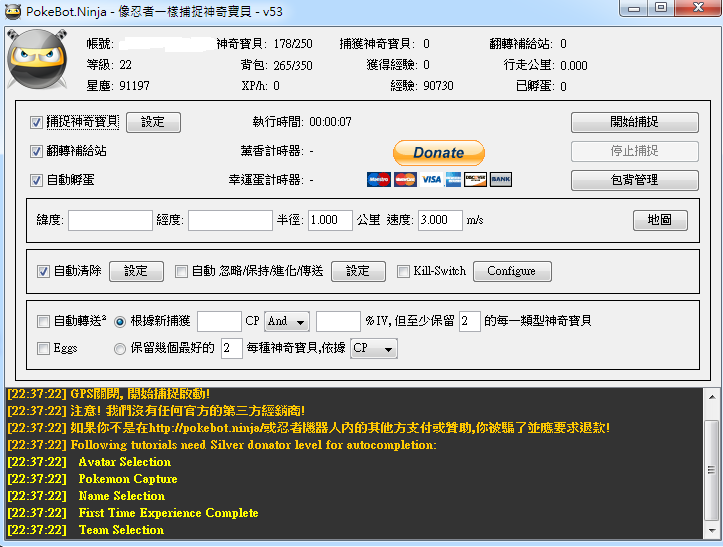This screenshot has height=547, width=723.
Task: Open 包背管理 button
Action: (634, 180)
